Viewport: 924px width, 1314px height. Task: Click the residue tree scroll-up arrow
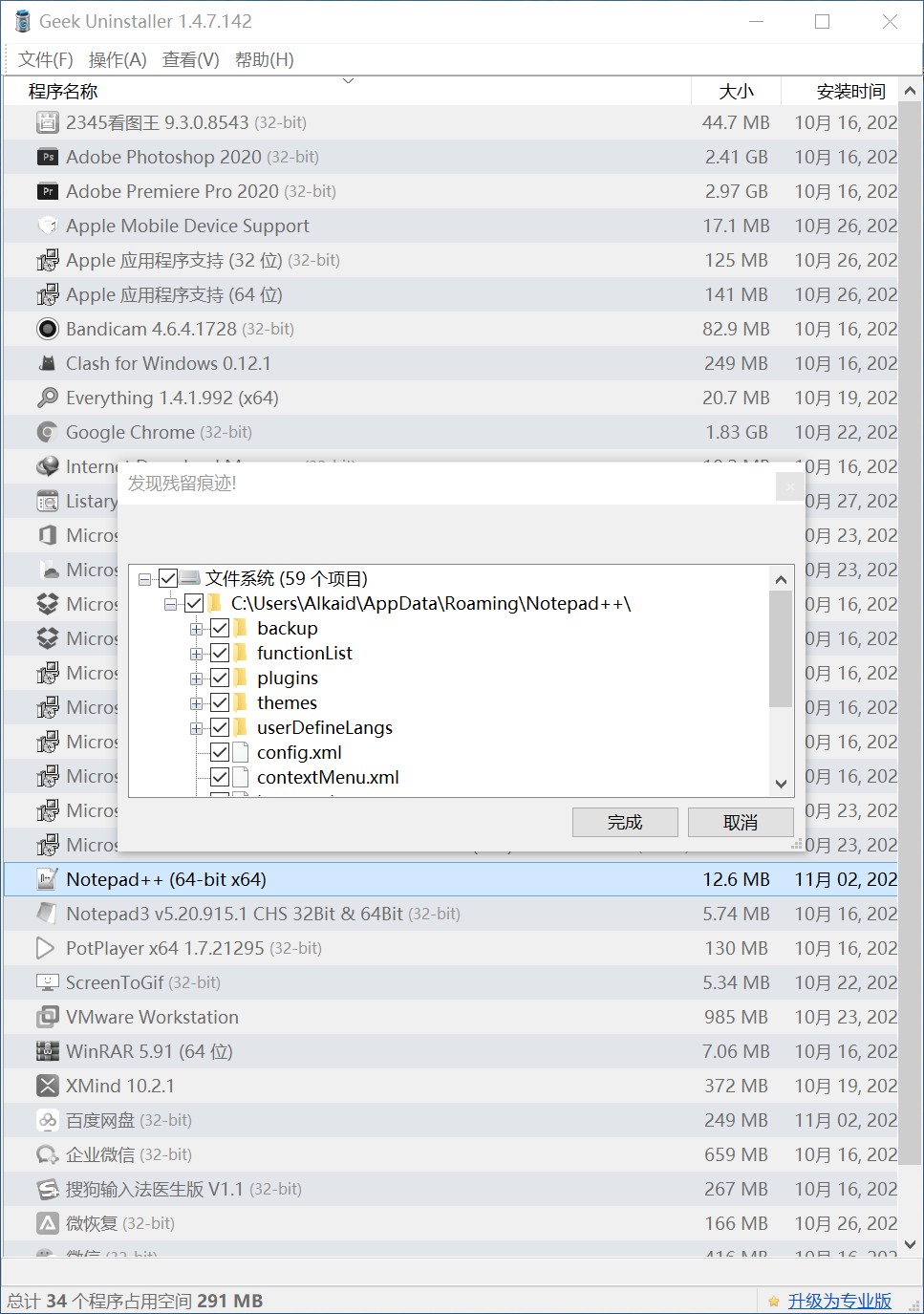781,579
